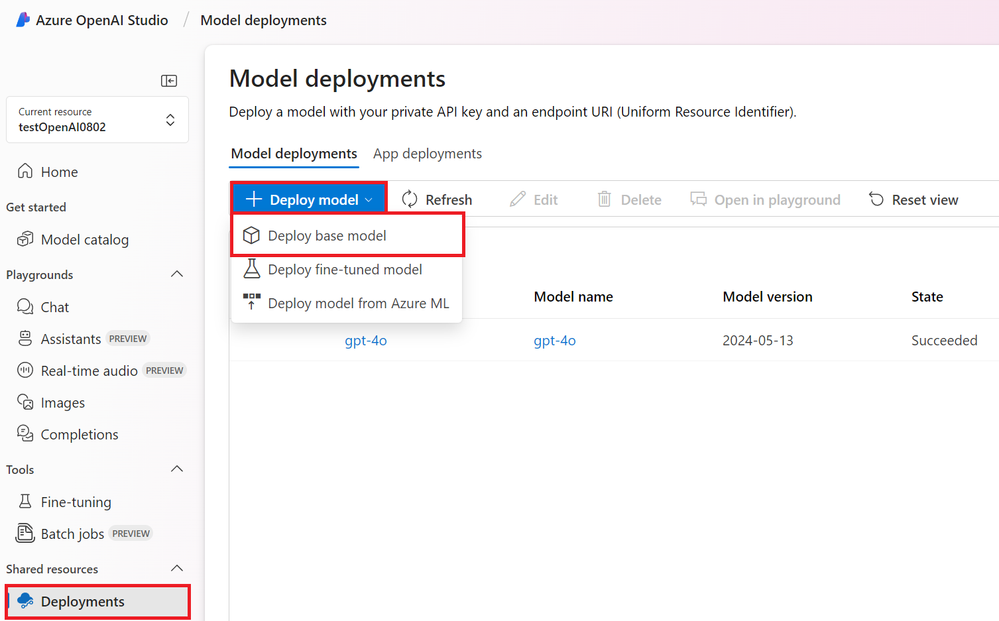Collapse the Tools section

click(x=177, y=469)
